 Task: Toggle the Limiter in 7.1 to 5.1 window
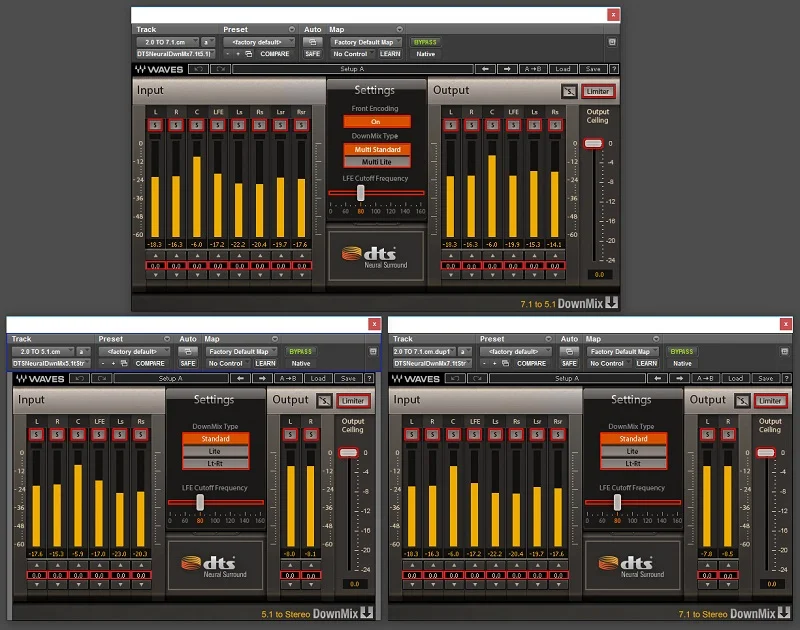[597, 91]
